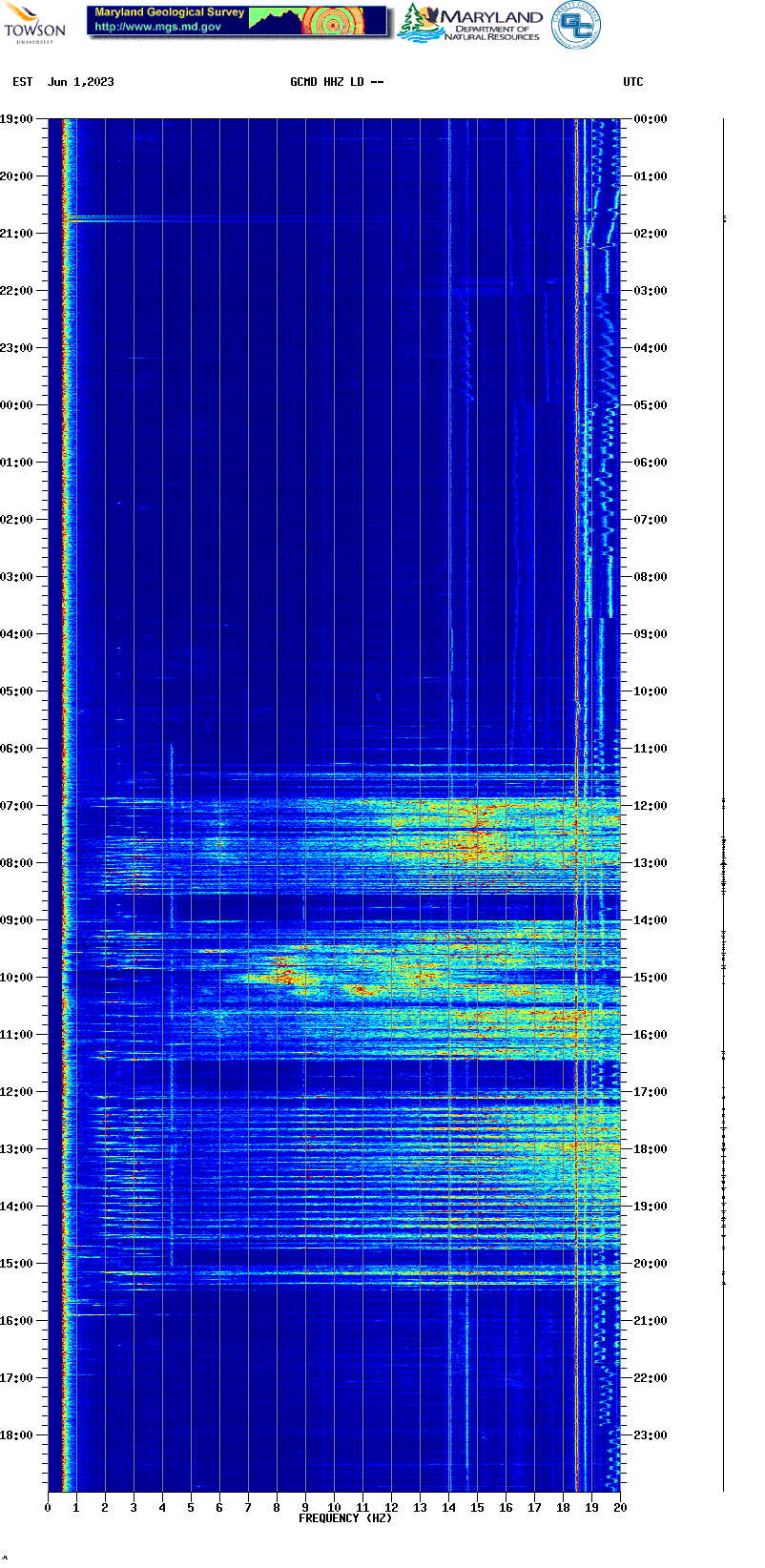Click the UTC timezone label
This screenshot has height=1568, width=765.
click(633, 82)
